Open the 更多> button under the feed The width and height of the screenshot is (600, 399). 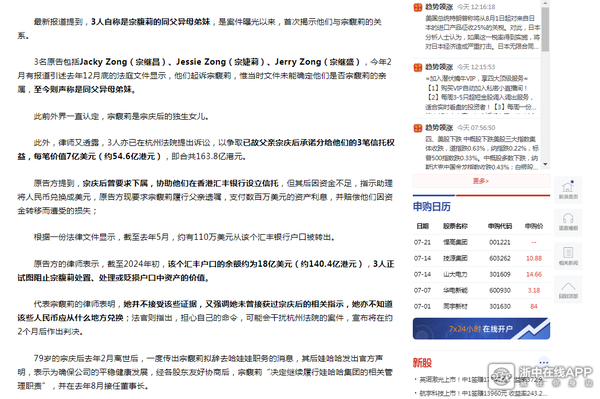(481, 181)
